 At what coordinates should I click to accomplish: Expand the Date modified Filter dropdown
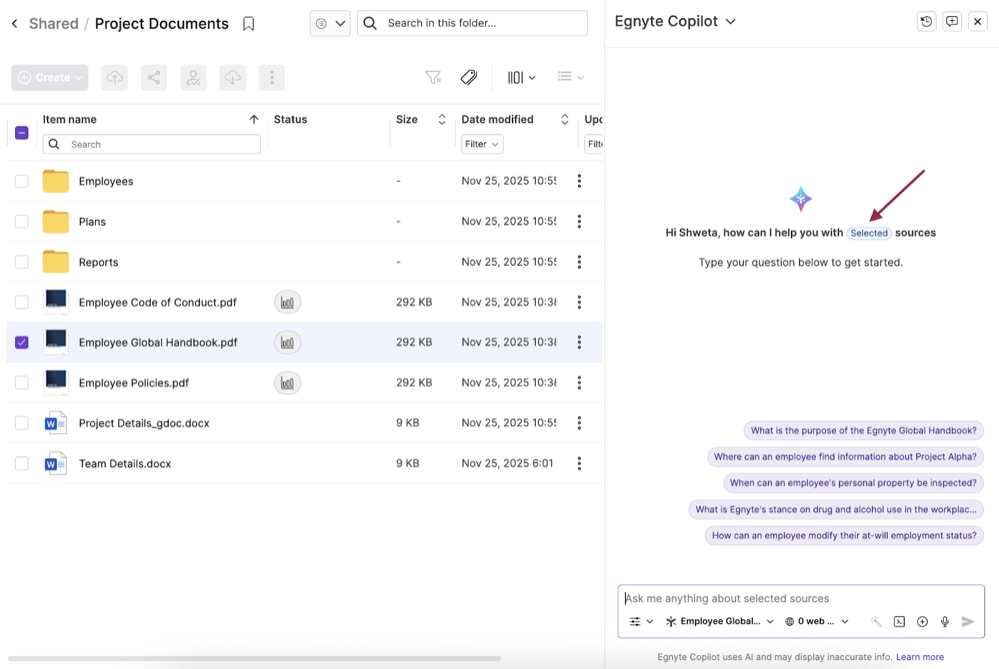[x=482, y=144]
